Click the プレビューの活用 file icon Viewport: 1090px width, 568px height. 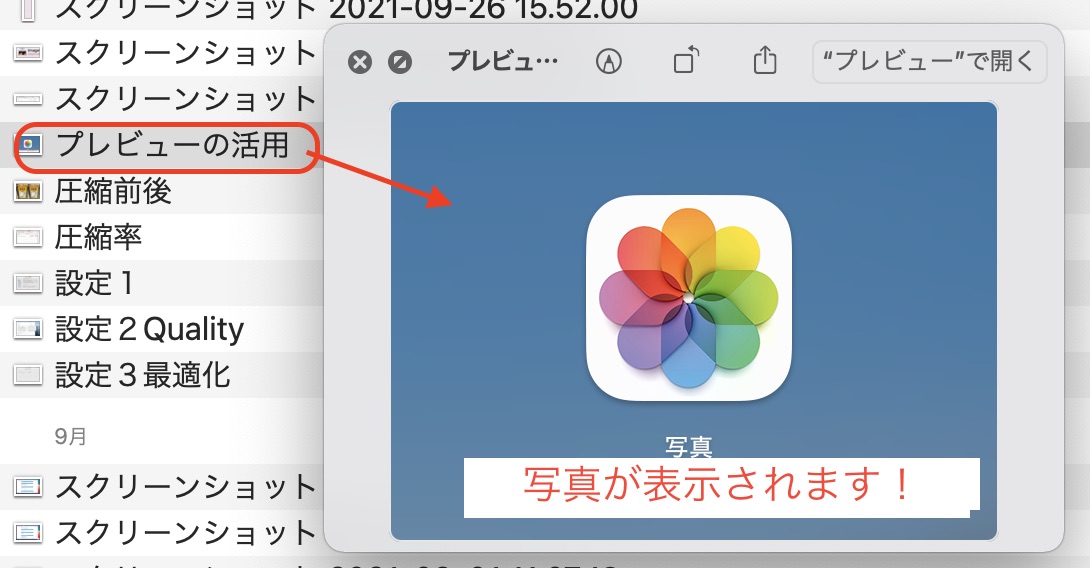28,145
